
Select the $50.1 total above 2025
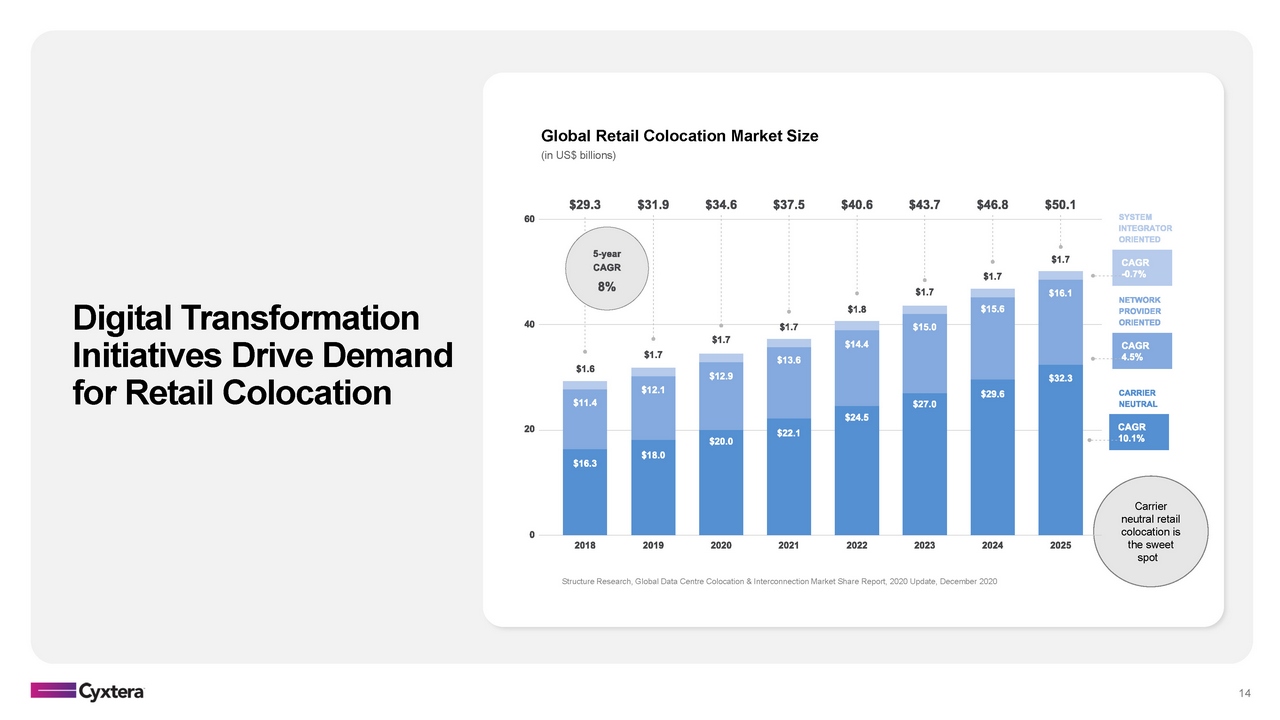pos(1060,204)
